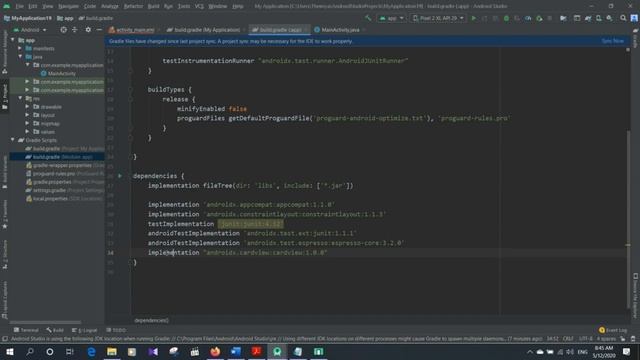This screenshot has height=360, width=640.
Task: Open the app run configuration dropdown
Action: pyautogui.click(x=391, y=18)
